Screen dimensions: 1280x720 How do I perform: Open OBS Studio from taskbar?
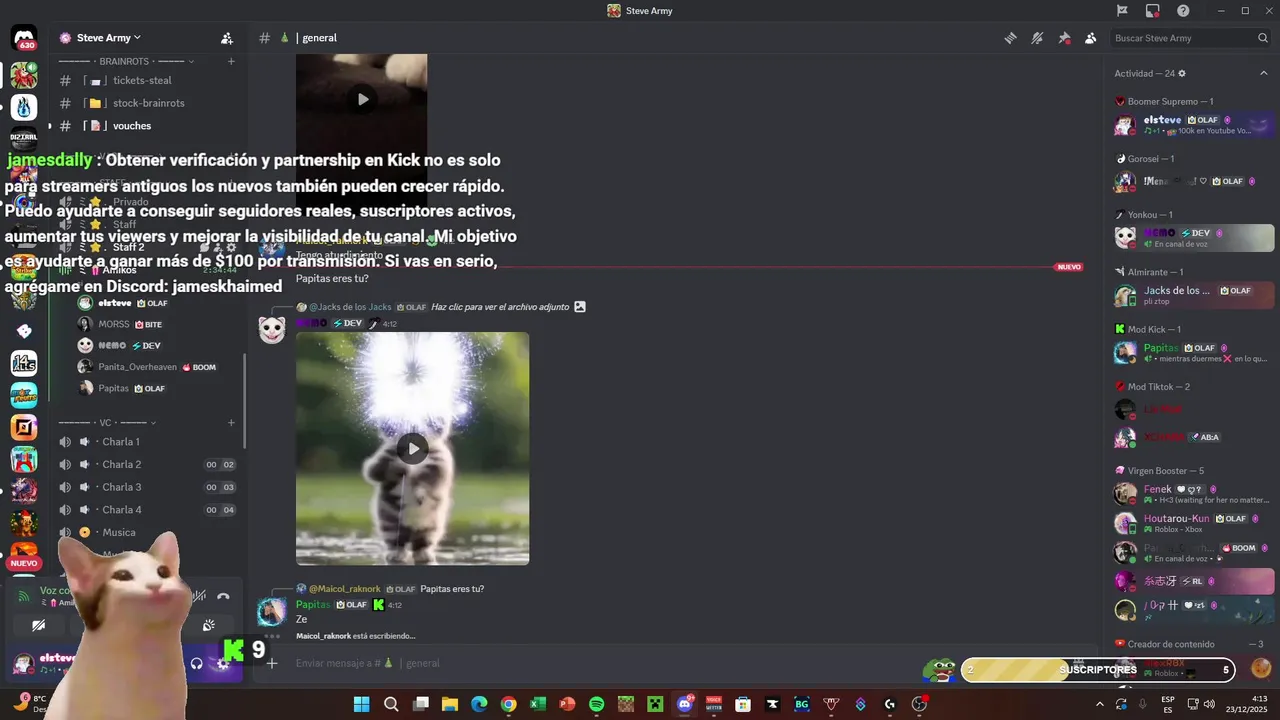click(x=919, y=704)
